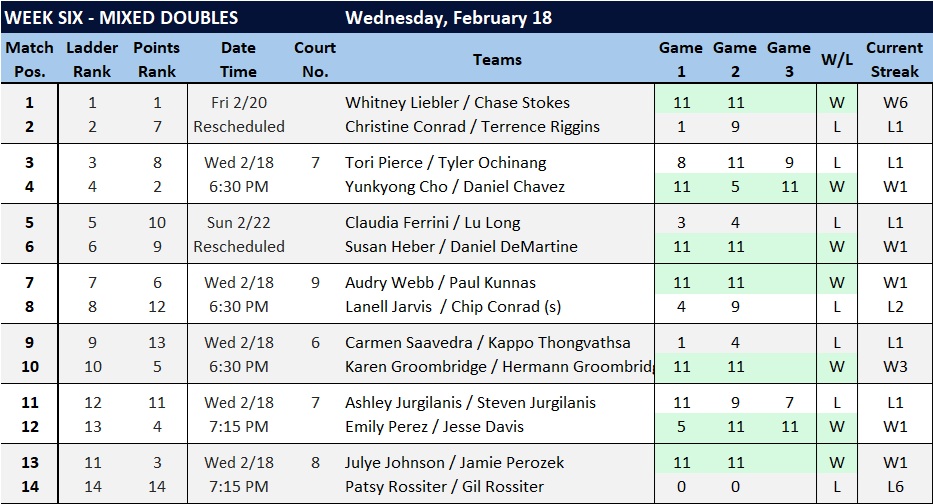The width and height of the screenshot is (933, 504).
Task: Click the L2 current streak cell
Action: click(x=894, y=306)
